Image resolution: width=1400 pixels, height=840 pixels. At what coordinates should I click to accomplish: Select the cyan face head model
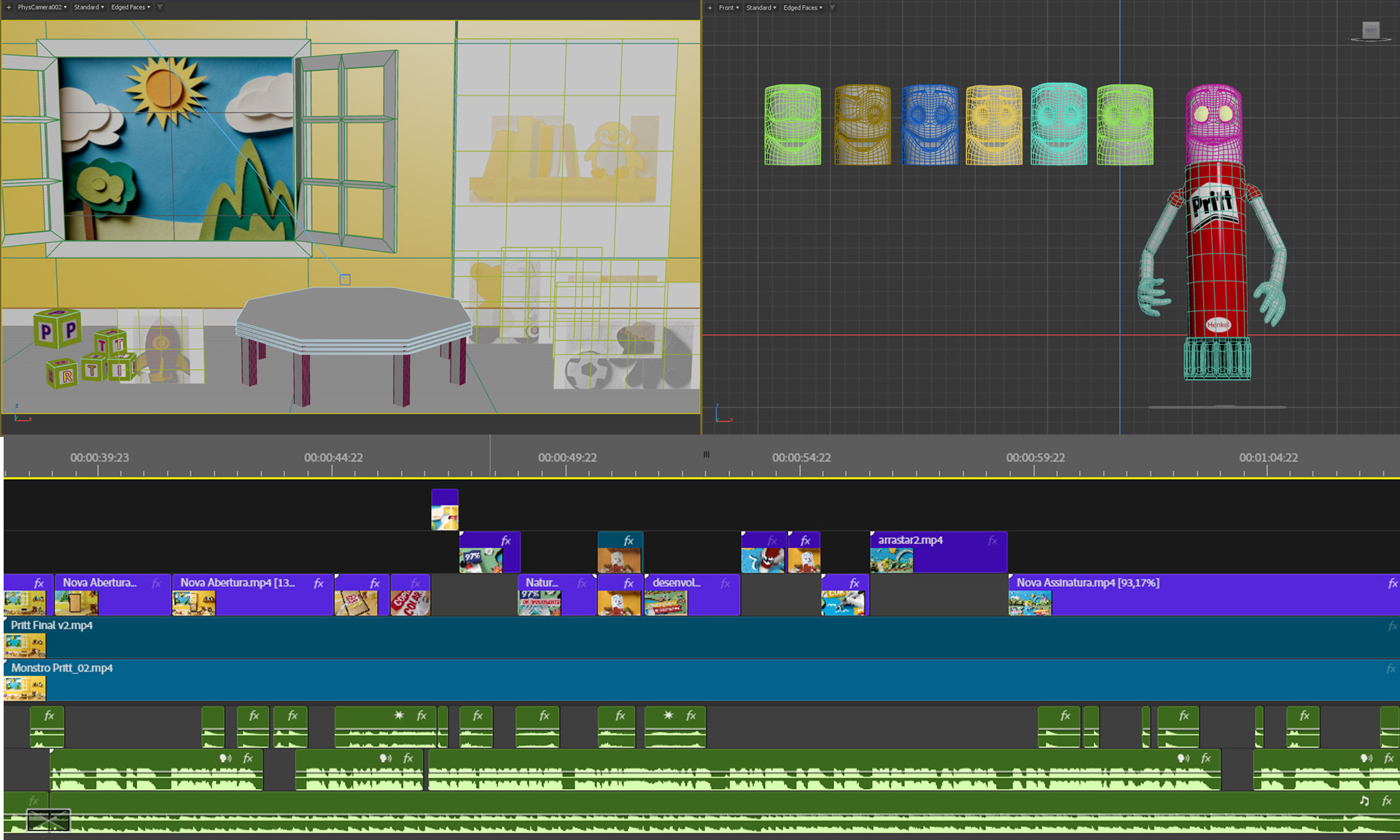(1059, 124)
